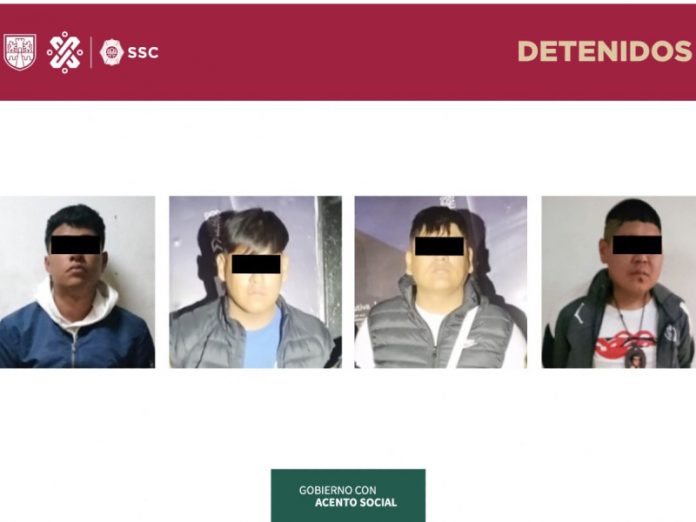
Task: Click the green Gobierno con Acento Social badge
Action: pyautogui.click(x=348, y=495)
